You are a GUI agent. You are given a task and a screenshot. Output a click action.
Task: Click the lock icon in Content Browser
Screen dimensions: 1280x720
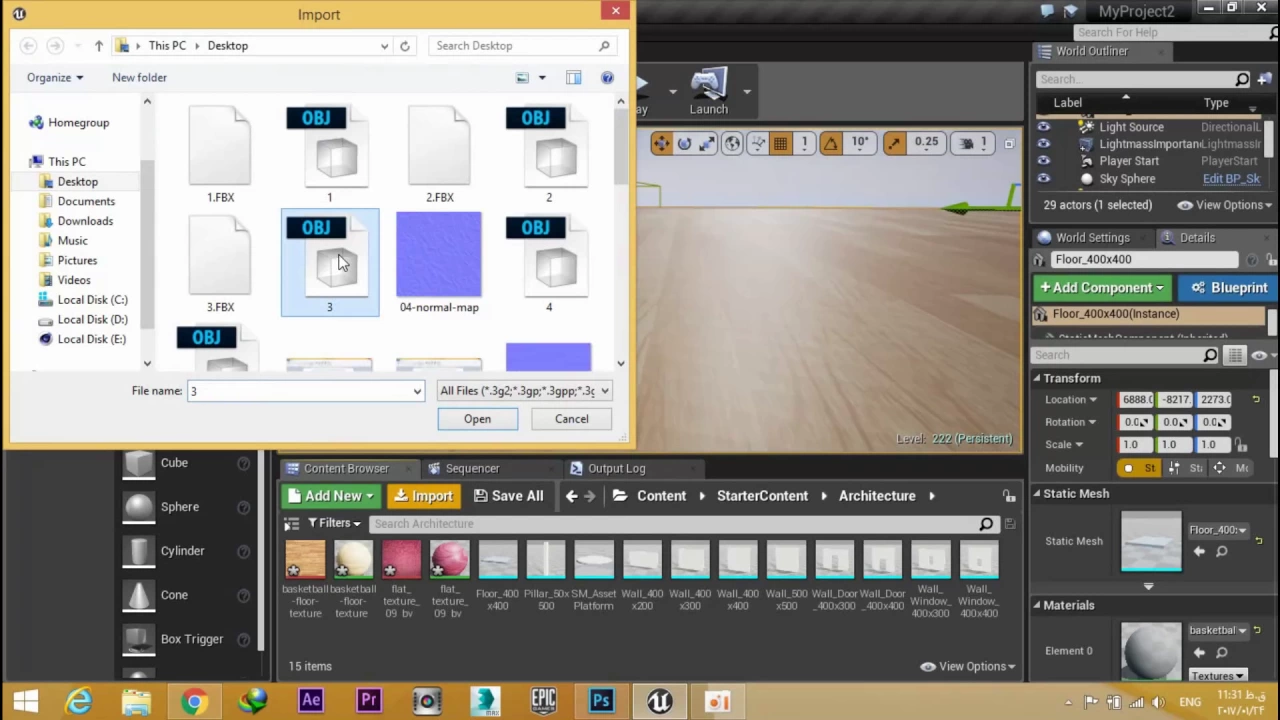click(x=1009, y=496)
